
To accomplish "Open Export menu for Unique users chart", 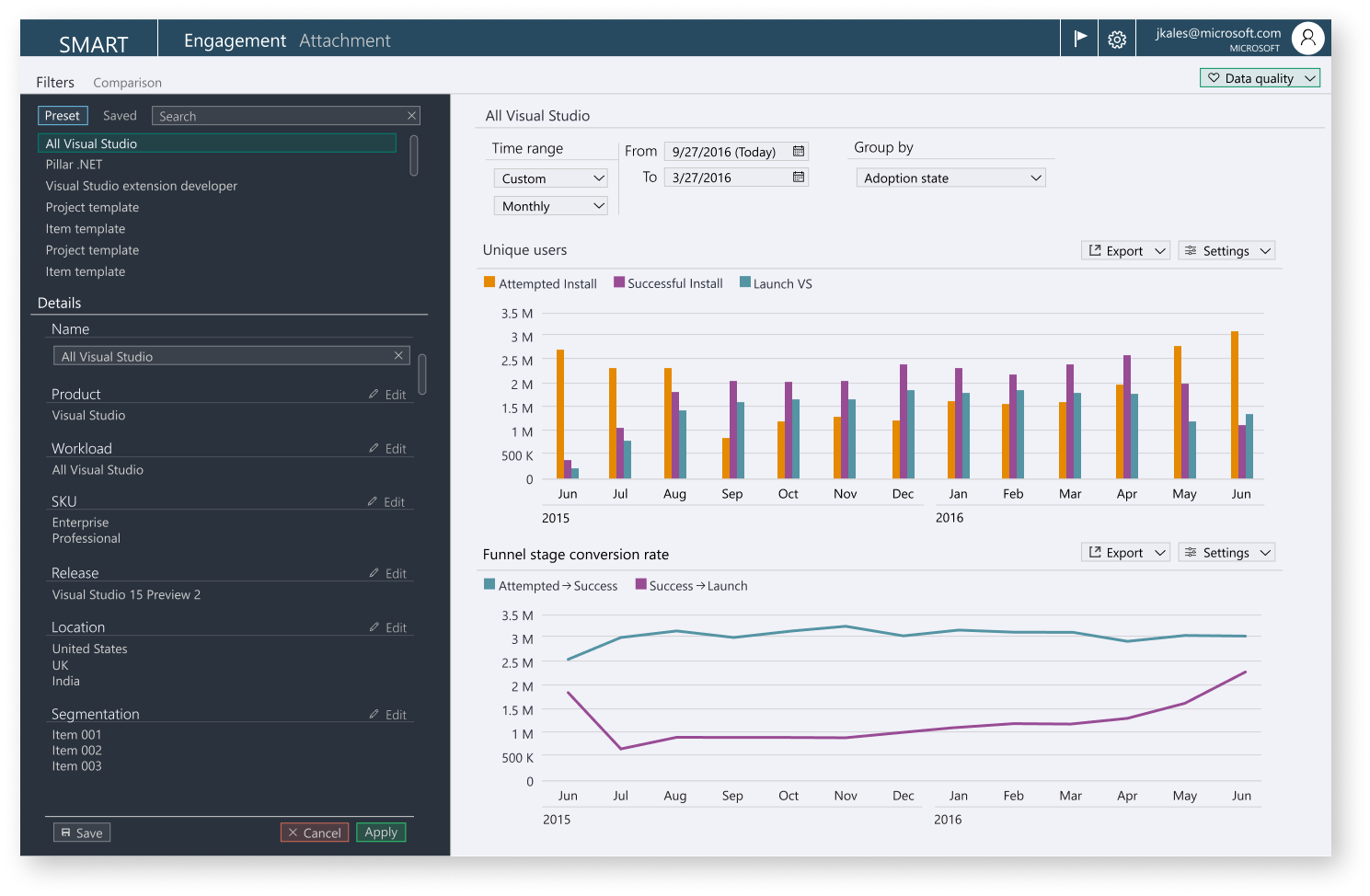I will pos(1125,251).
